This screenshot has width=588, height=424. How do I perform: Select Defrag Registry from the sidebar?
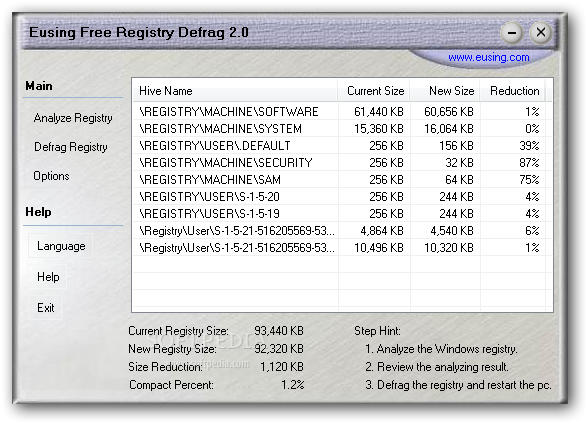70,147
